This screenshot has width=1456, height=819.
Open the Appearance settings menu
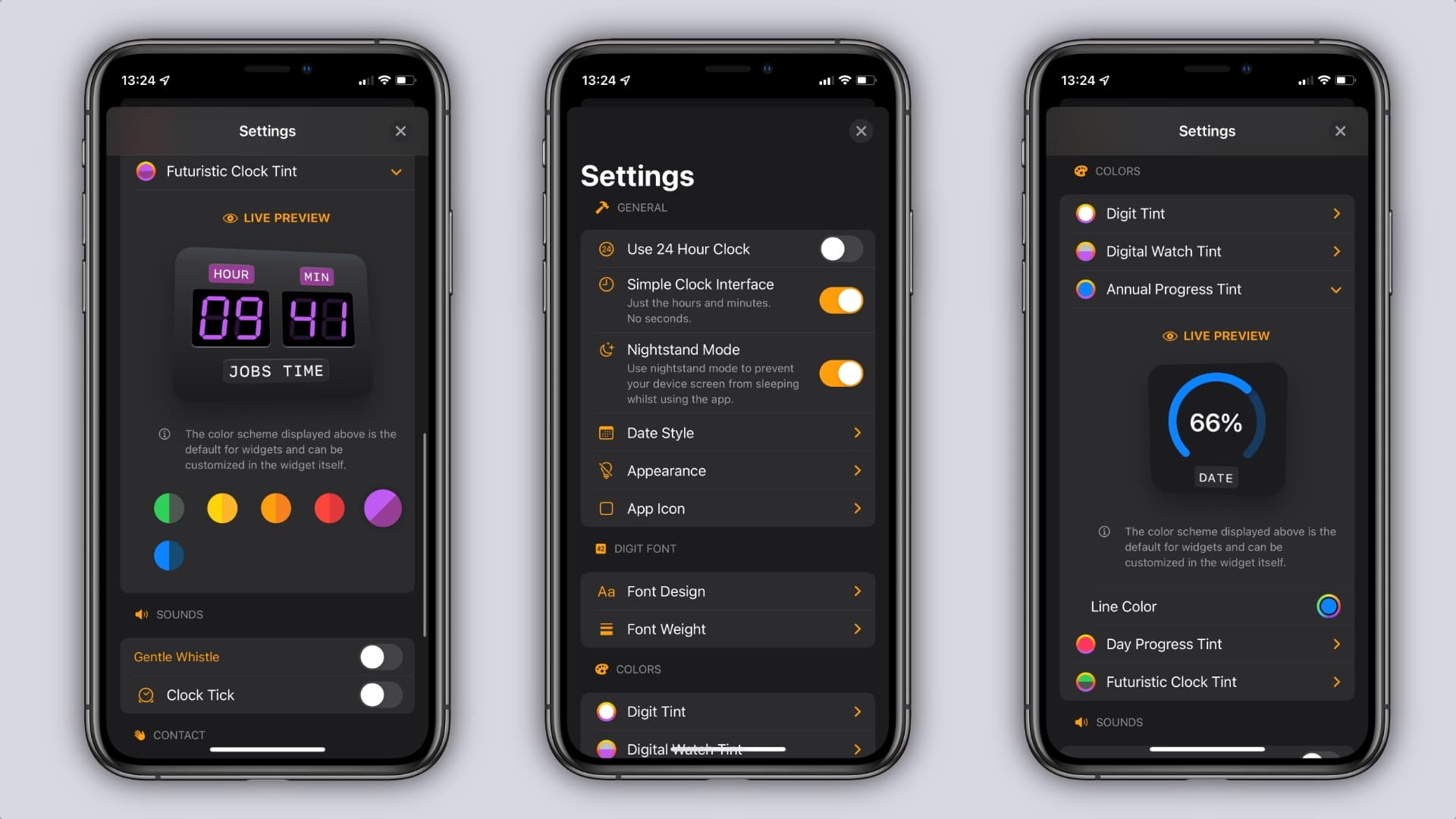pyautogui.click(x=728, y=470)
